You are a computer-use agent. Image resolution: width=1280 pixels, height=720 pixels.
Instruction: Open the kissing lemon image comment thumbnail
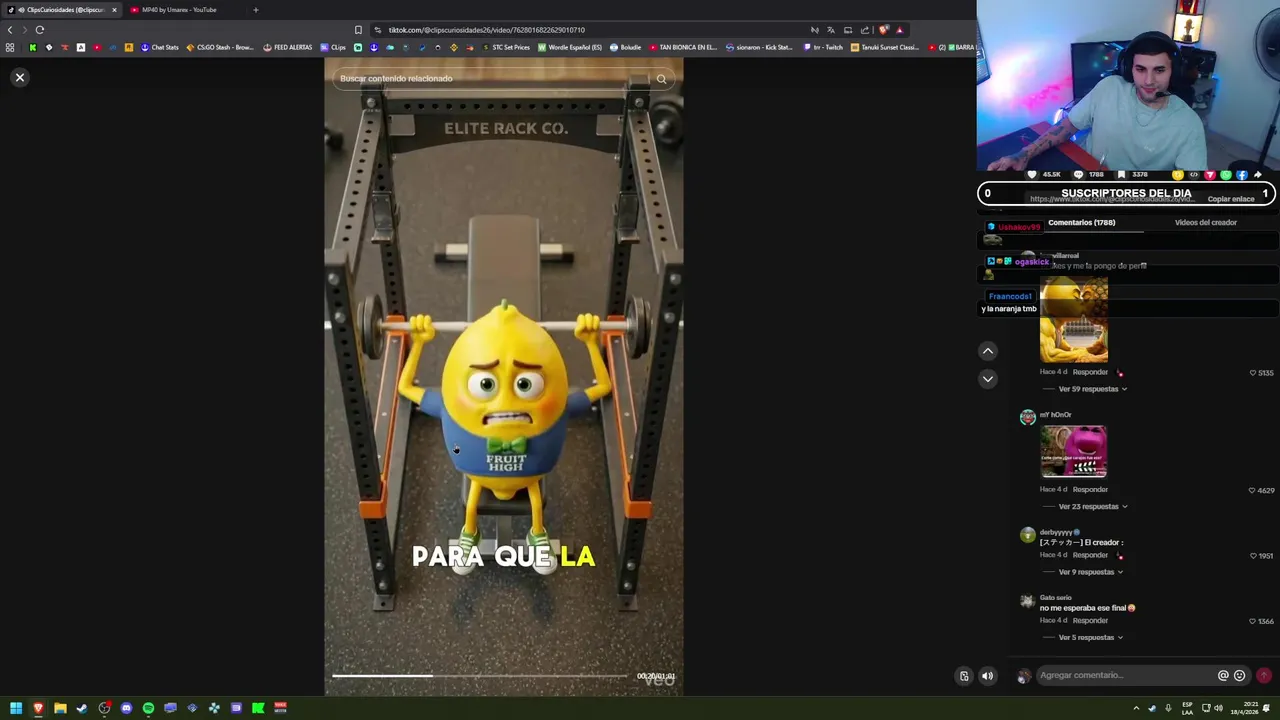coord(1074,320)
